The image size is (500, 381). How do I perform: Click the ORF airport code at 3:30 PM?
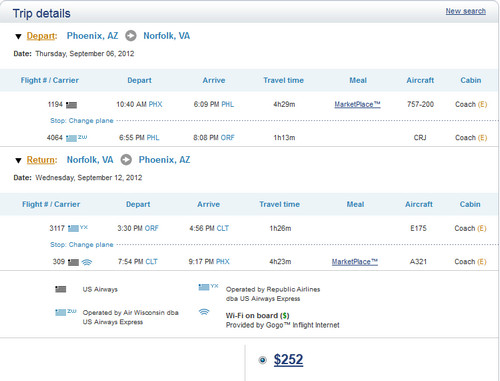coord(152,228)
